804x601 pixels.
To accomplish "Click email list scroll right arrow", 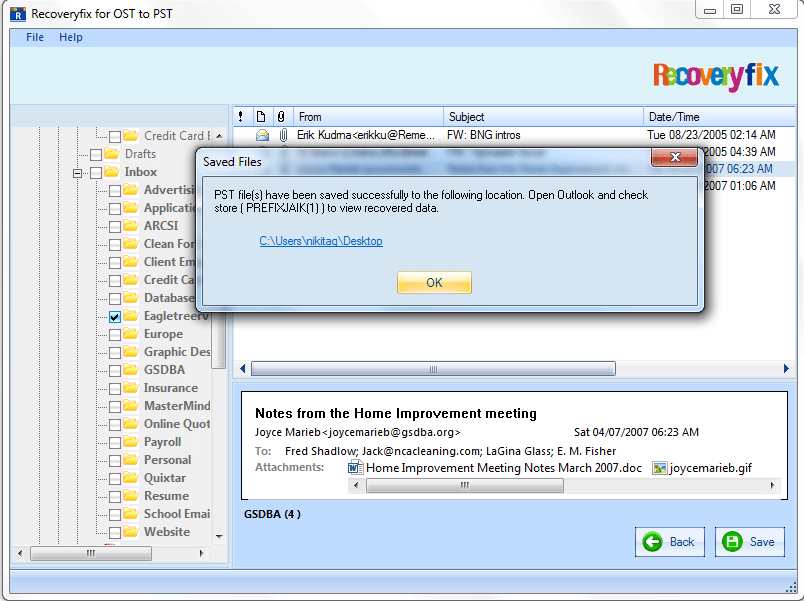I will (786, 369).
